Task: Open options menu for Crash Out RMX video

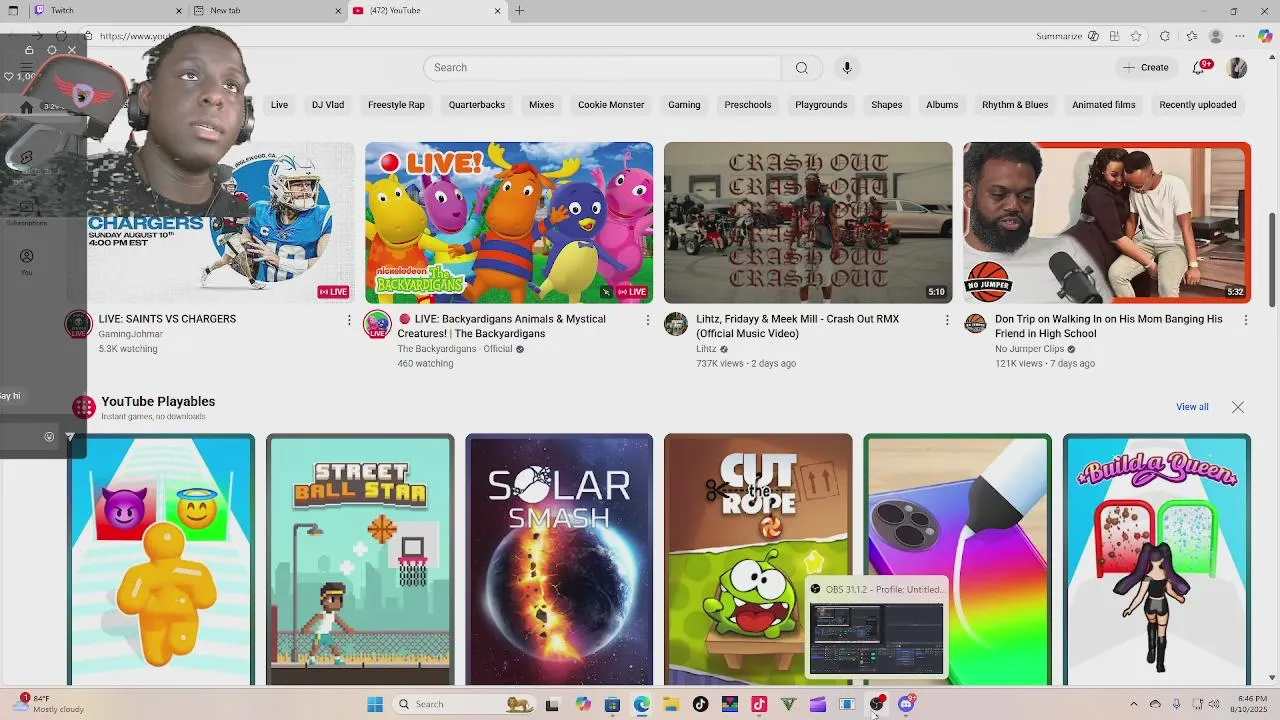Action: (947, 320)
